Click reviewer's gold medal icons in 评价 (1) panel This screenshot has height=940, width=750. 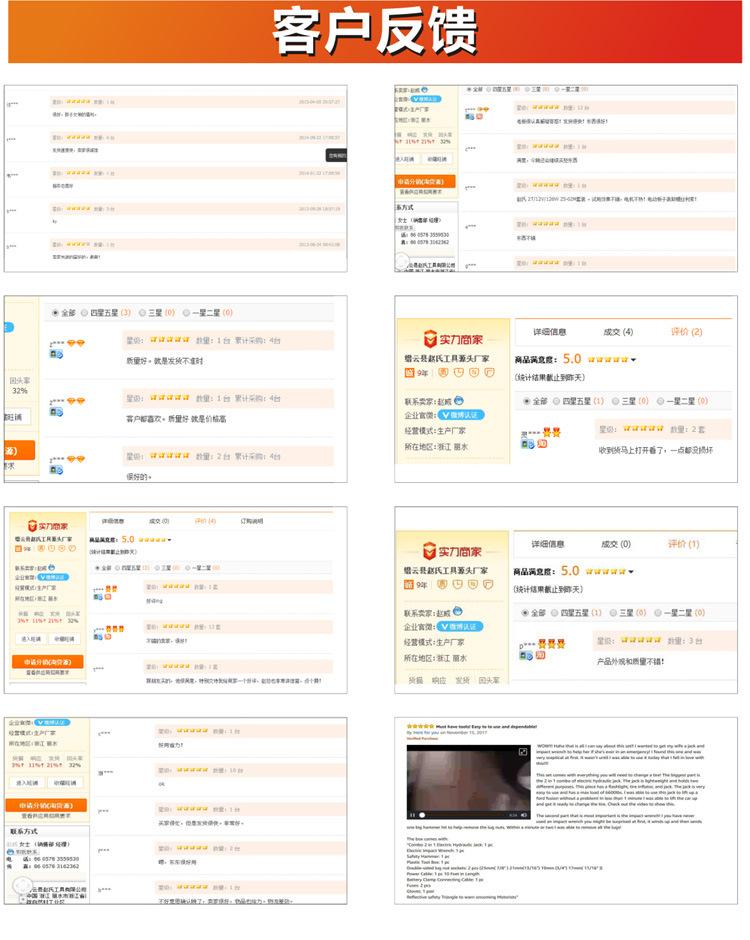pos(551,643)
